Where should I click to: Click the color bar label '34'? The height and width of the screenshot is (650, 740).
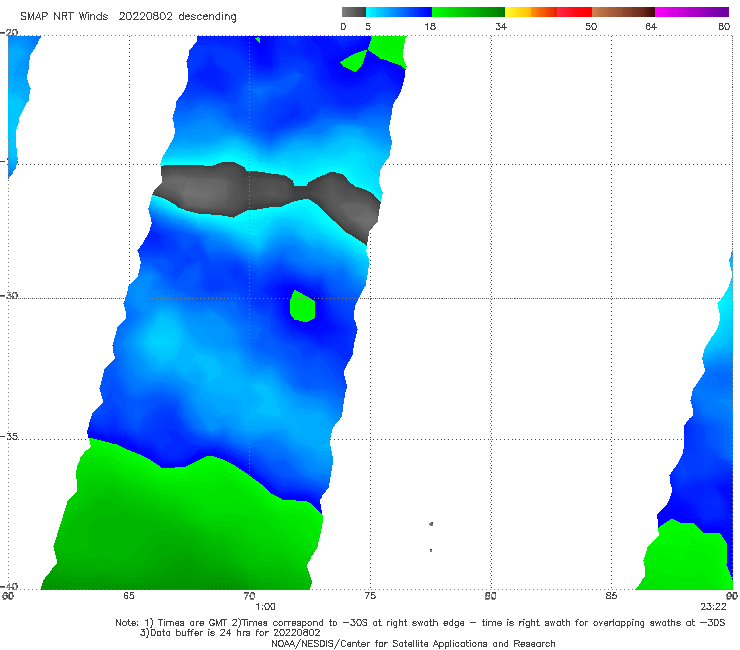click(x=501, y=26)
